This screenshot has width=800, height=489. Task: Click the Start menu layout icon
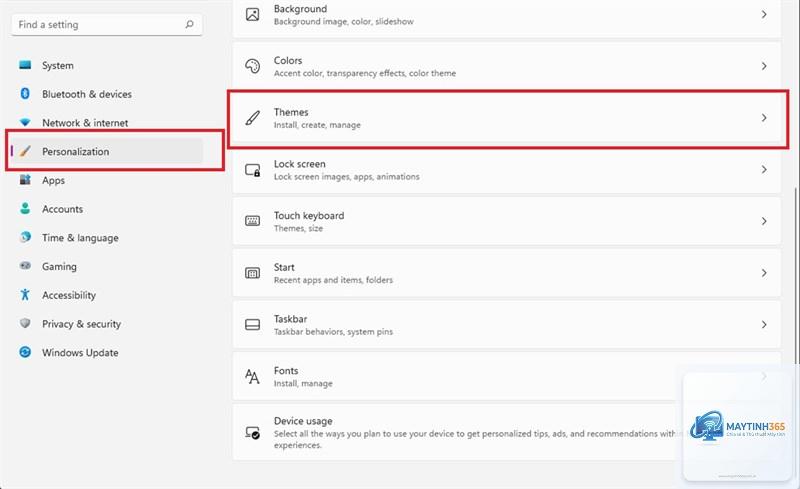pos(253,273)
